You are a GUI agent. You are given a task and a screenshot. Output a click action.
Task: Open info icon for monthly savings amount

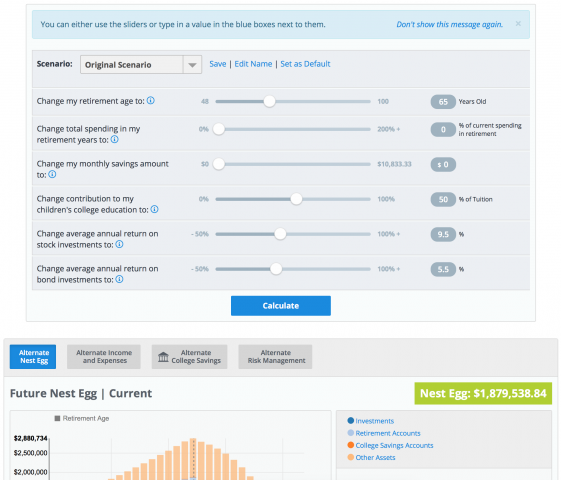tap(52, 174)
